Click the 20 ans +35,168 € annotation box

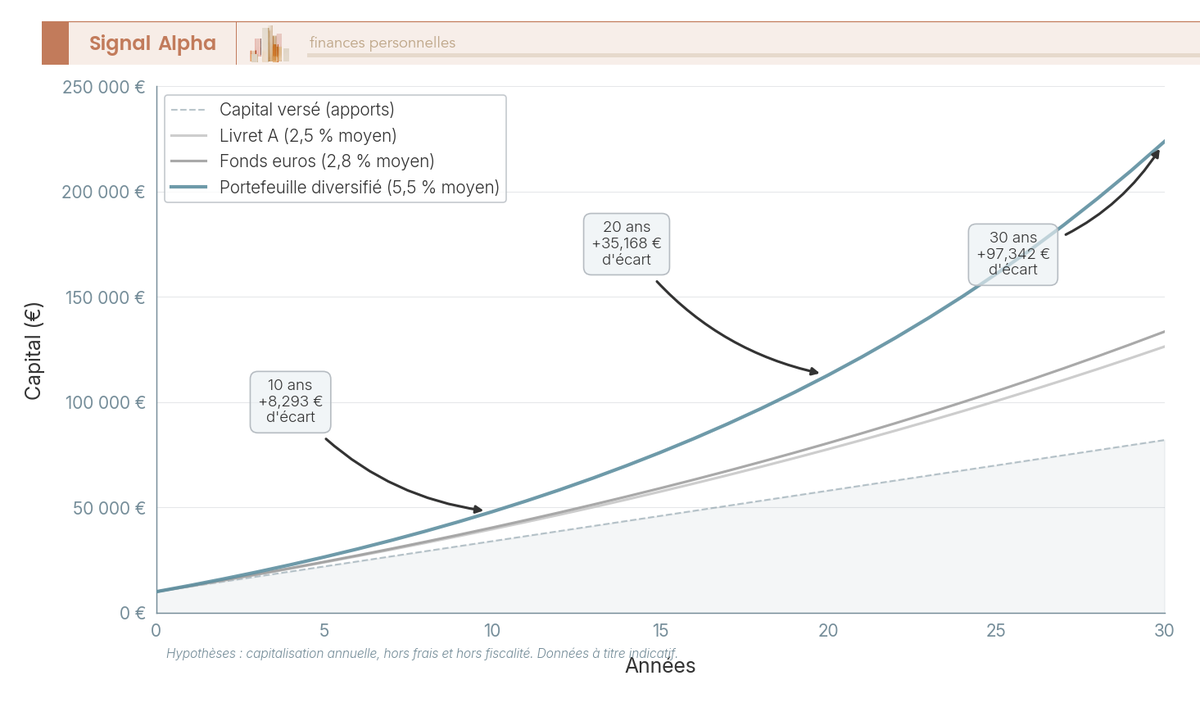[627, 243]
